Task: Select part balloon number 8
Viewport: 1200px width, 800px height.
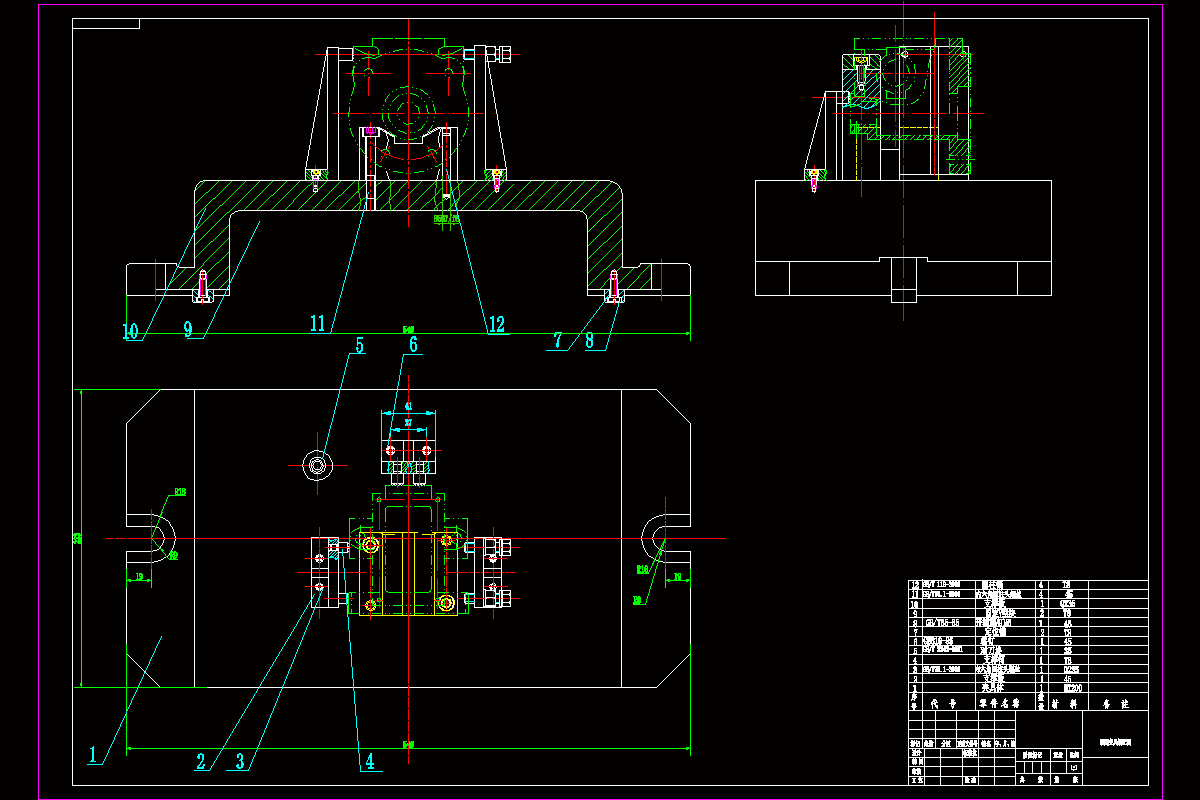Action: point(589,341)
